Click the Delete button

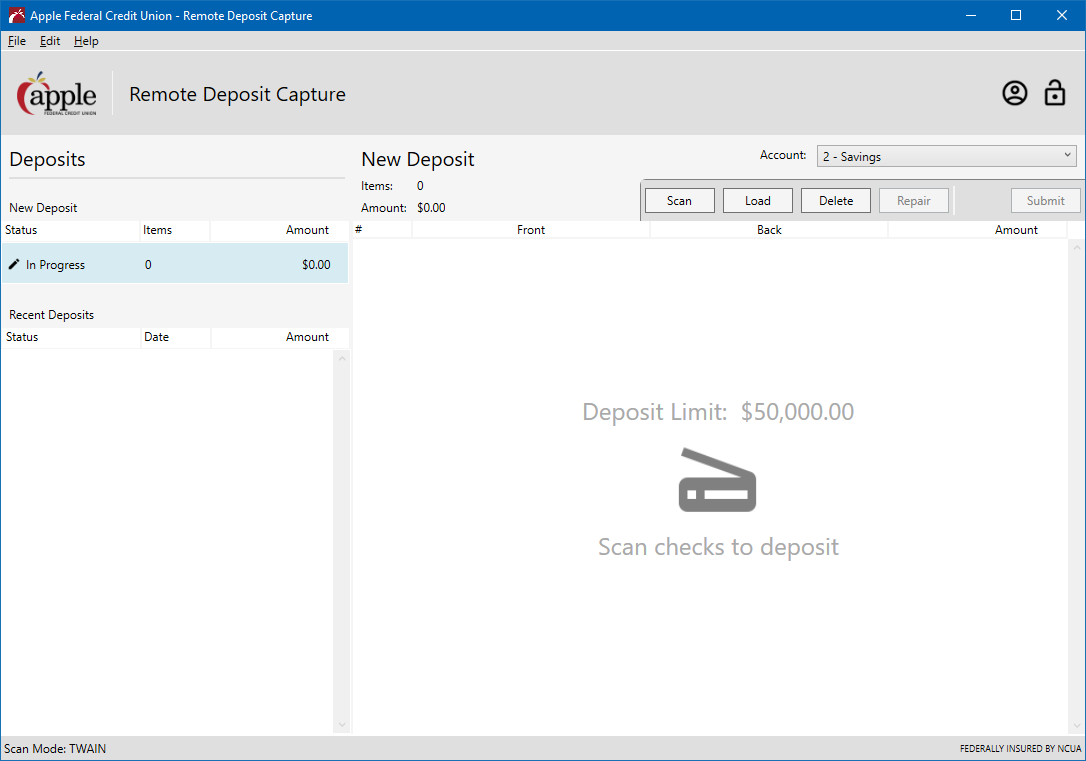(x=836, y=201)
